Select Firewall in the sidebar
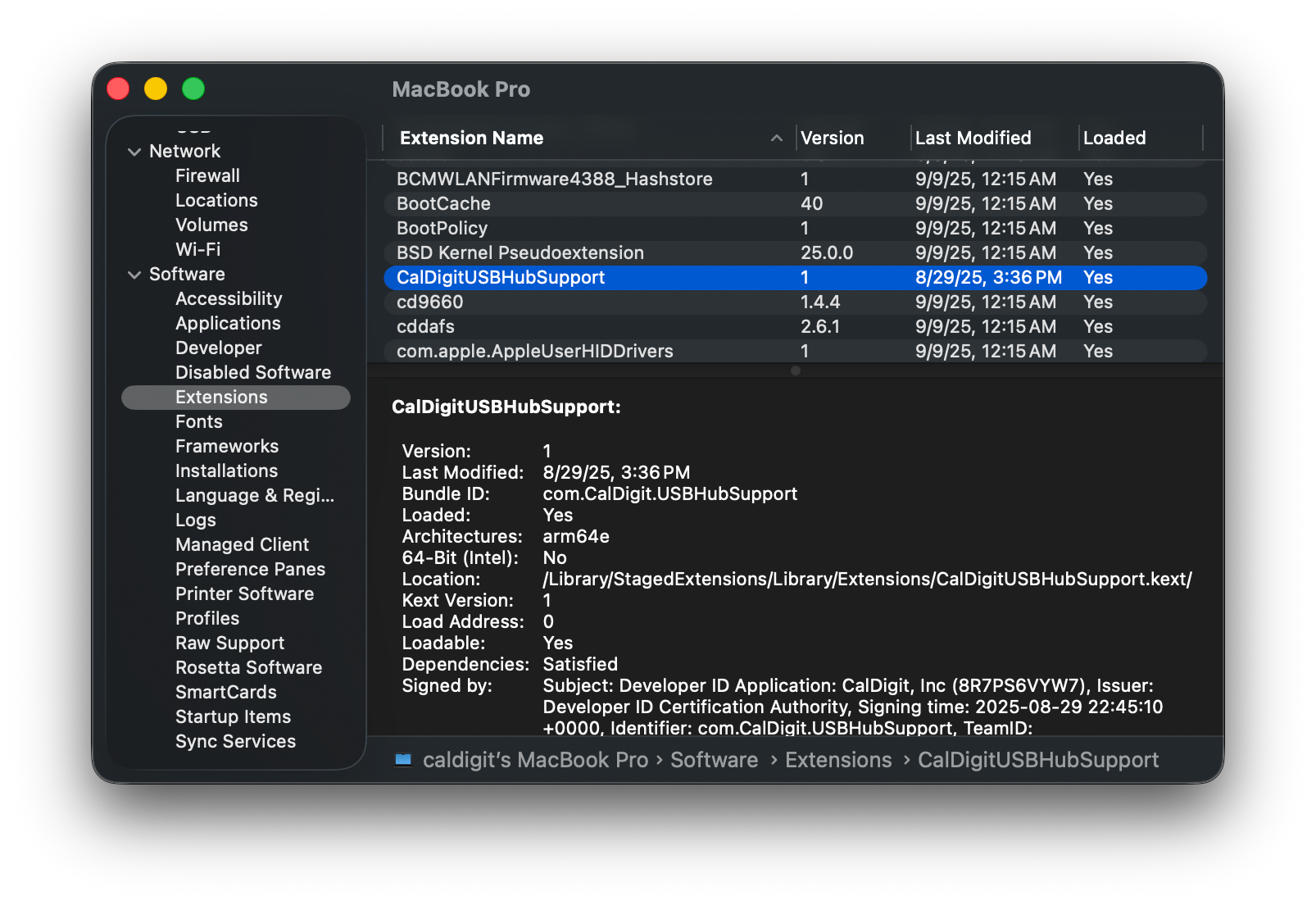1316x905 pixels. [207, 175]
